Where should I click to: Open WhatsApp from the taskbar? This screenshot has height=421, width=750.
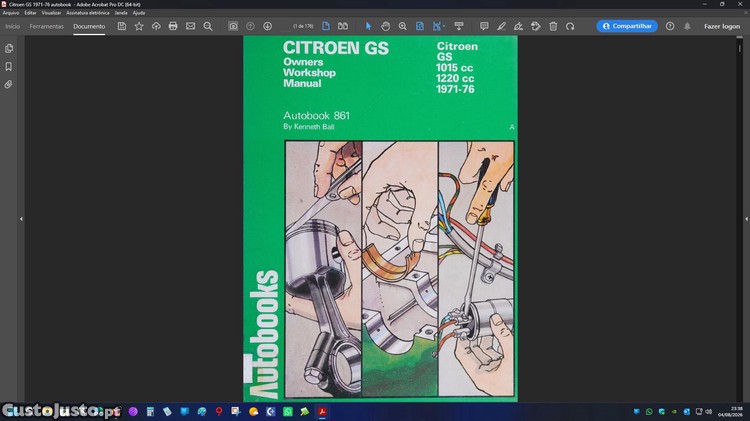(287, 411)
